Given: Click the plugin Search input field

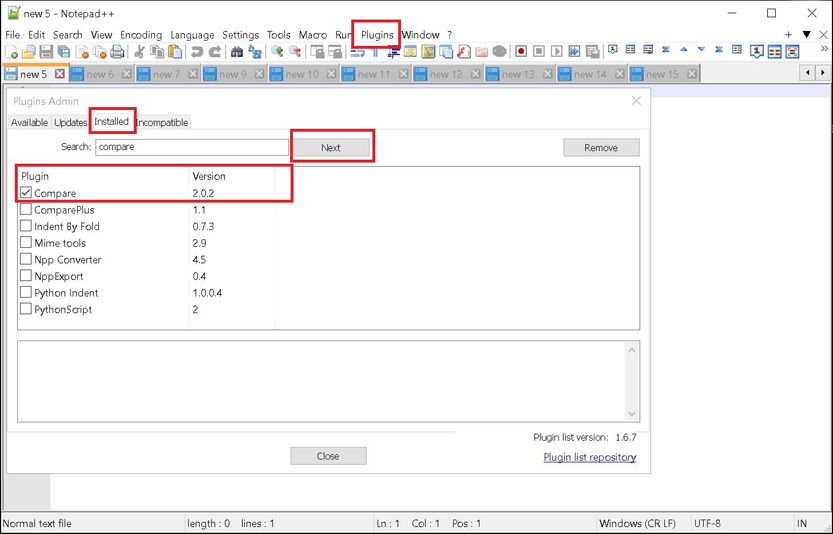Looking at the screenshot, I should tap(192, 147).
